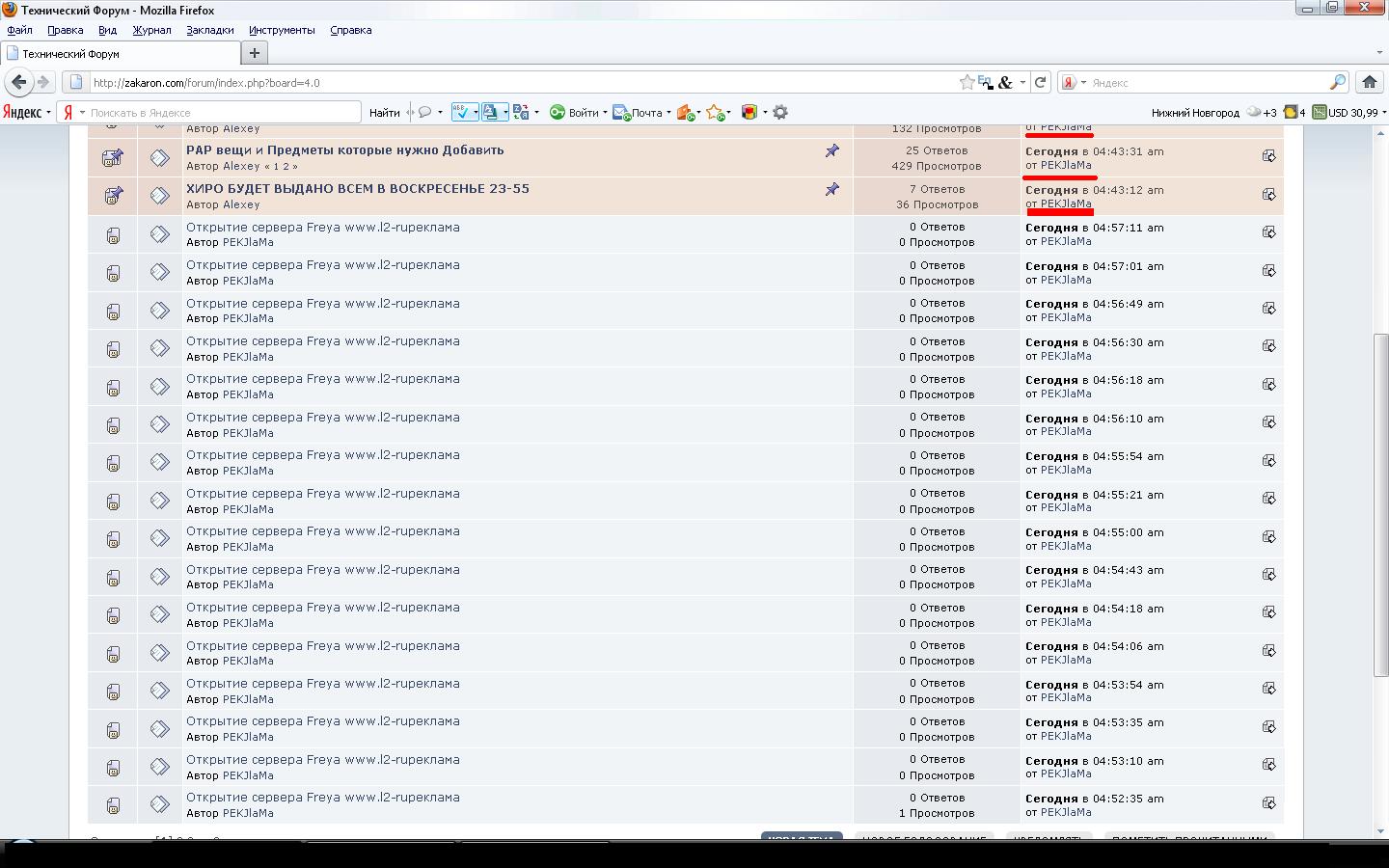Open the Справка menu
Screen dimensions: 1389x868
350,30
